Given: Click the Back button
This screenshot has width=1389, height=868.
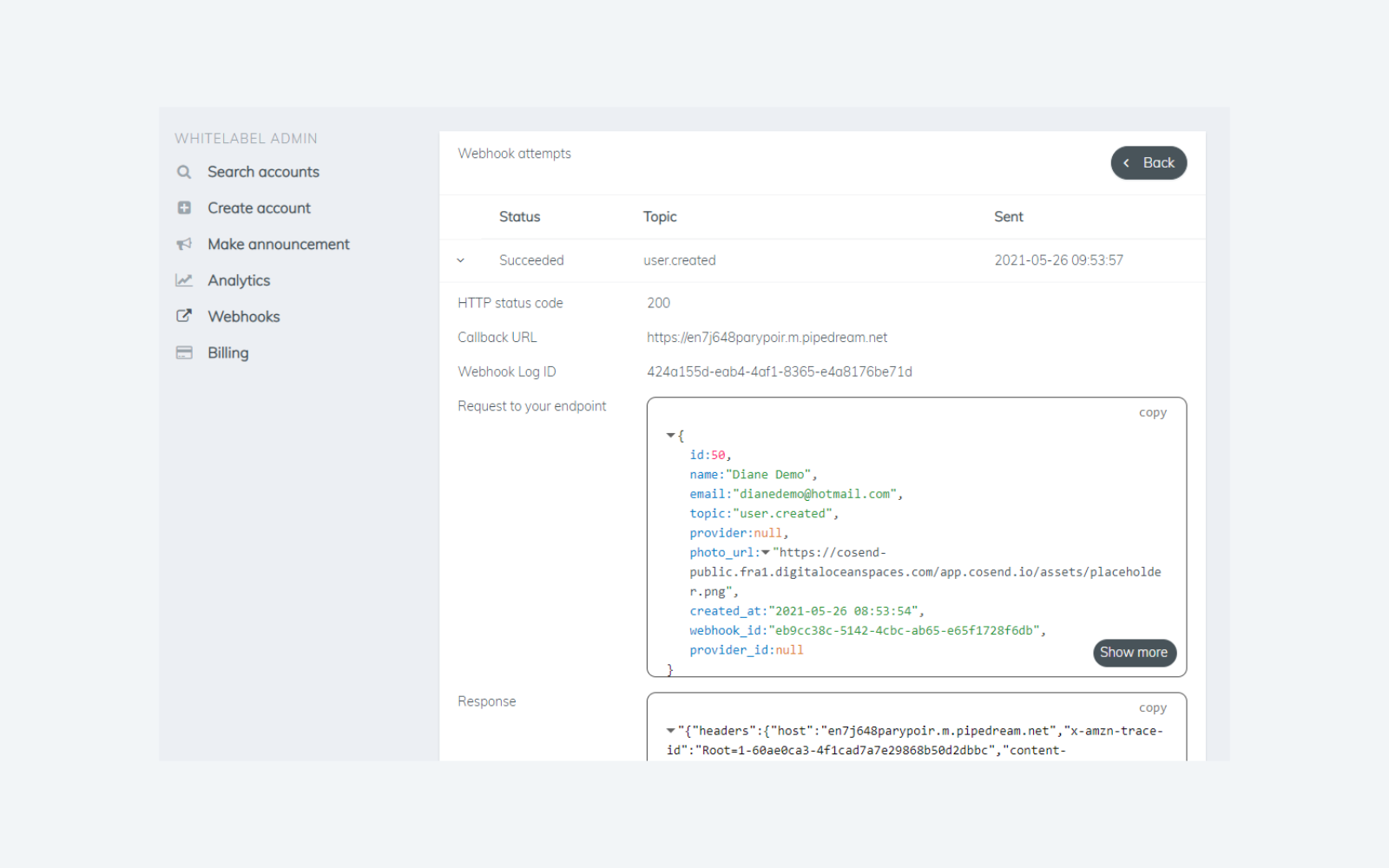Looking at the screenshot, I should [x=1149, y=162].
